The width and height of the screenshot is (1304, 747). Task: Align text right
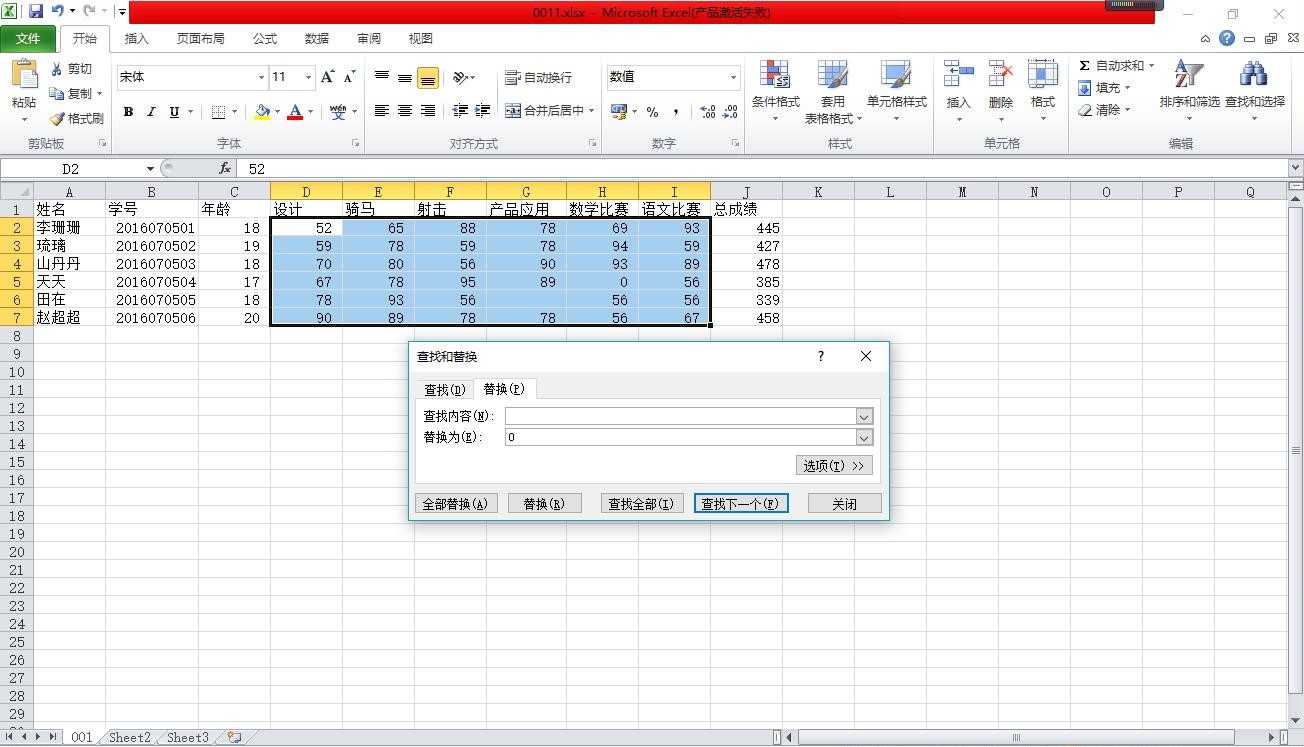[428, 111]
